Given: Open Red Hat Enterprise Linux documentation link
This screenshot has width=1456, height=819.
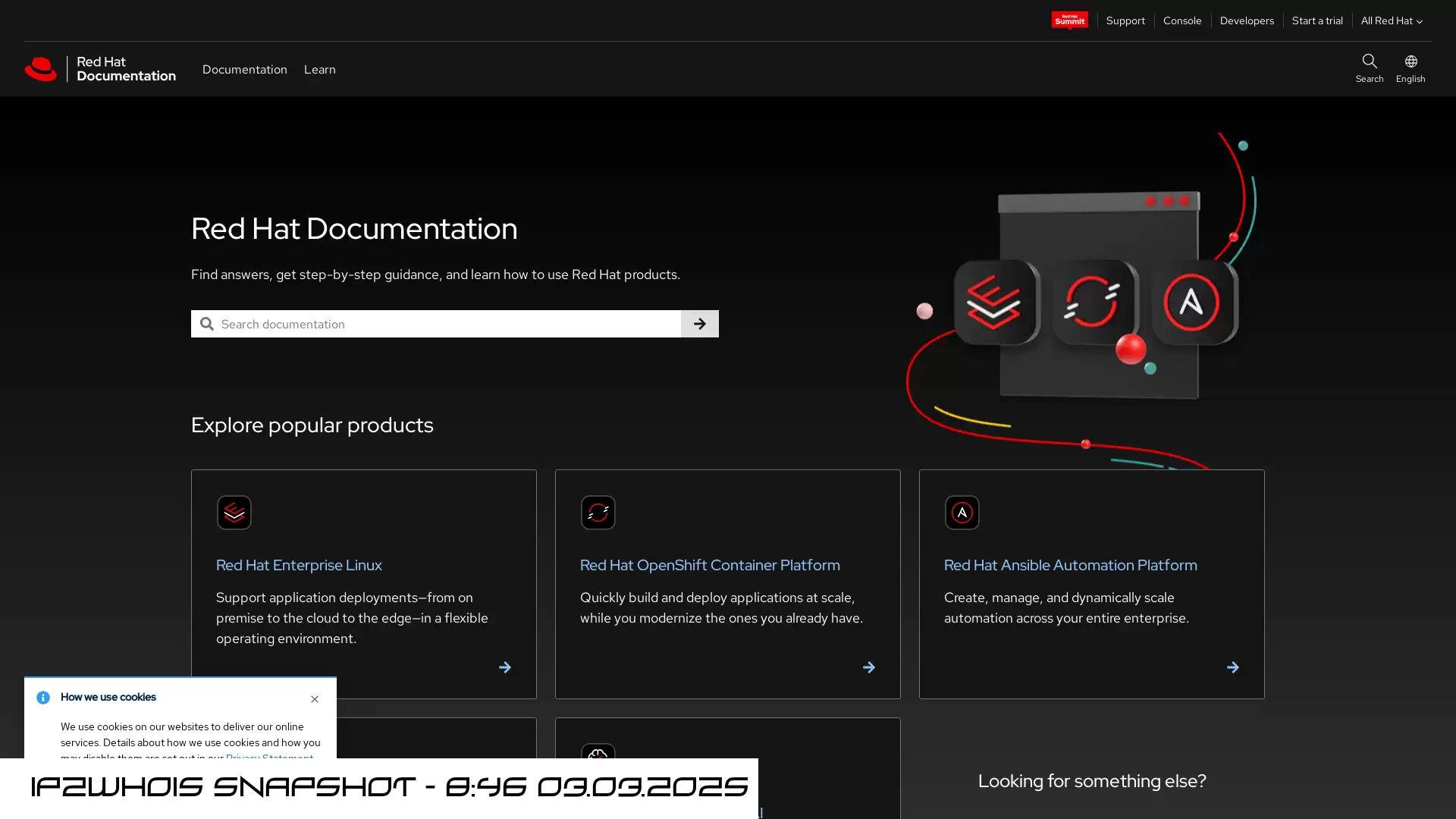Looking at the screenshot, I should [299, 565].
